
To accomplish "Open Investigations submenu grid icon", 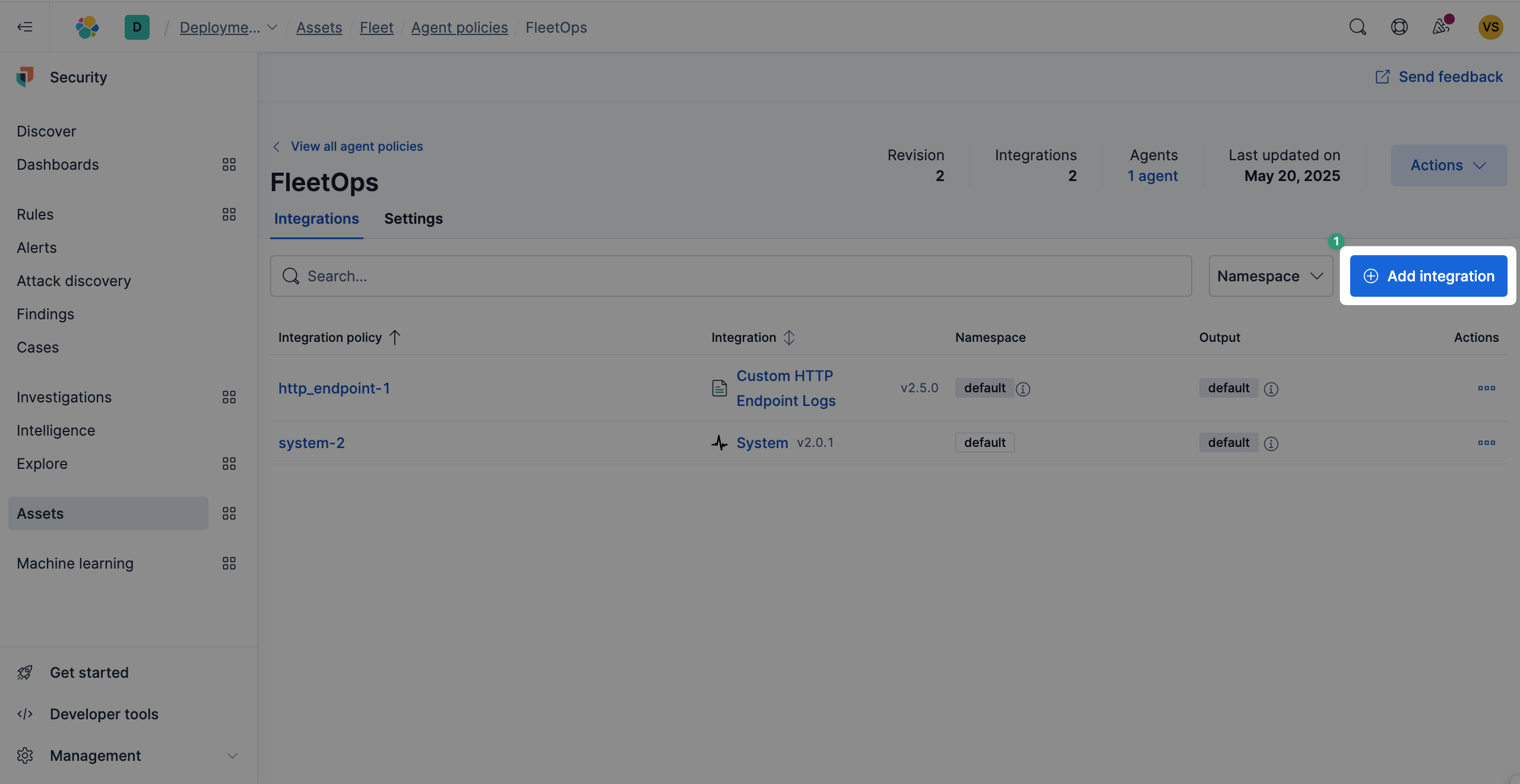I will (x=229, y=397).
